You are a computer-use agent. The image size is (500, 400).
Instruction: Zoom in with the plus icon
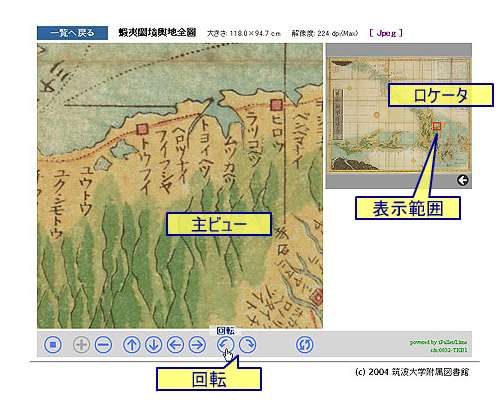81,345
